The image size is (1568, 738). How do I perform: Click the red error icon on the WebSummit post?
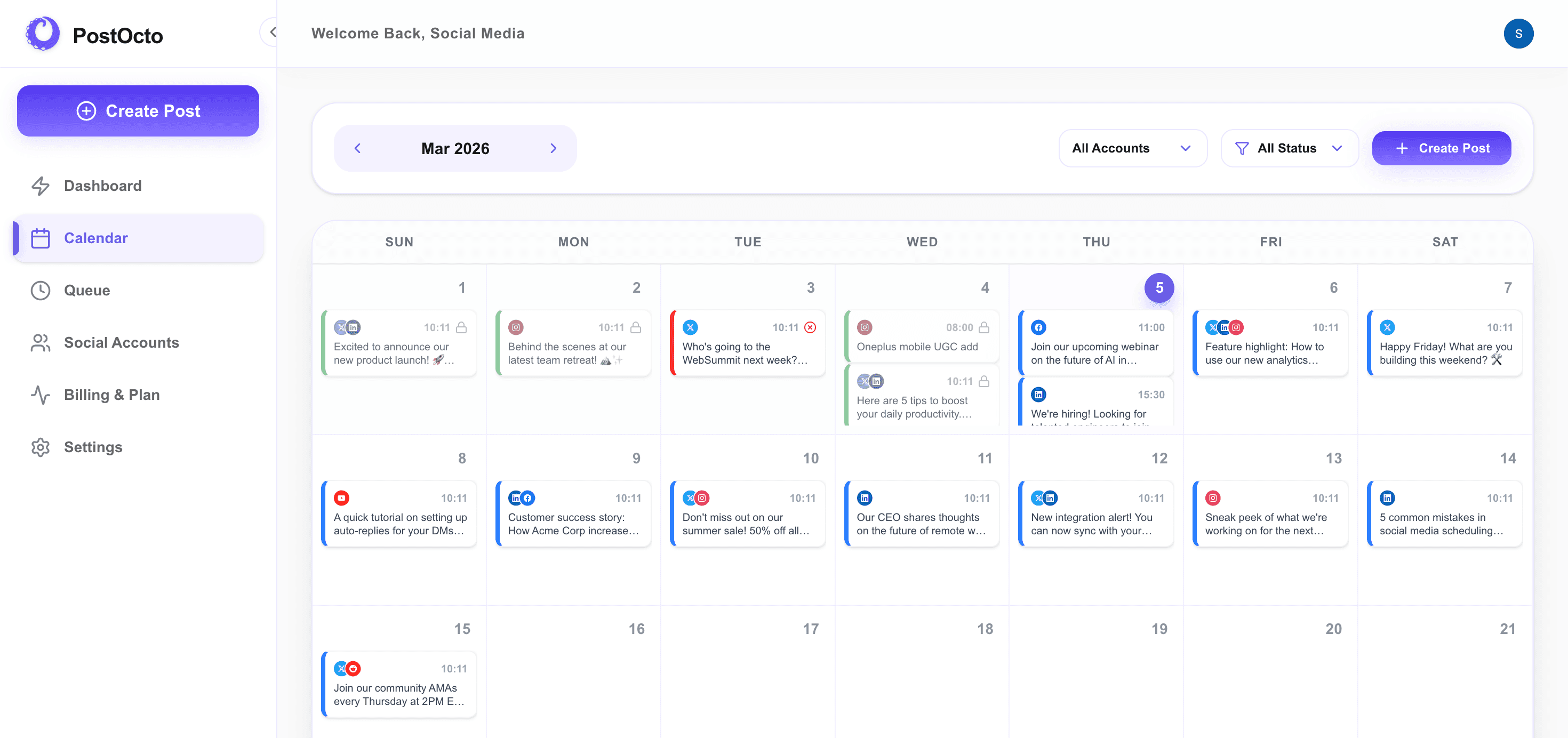810,327
